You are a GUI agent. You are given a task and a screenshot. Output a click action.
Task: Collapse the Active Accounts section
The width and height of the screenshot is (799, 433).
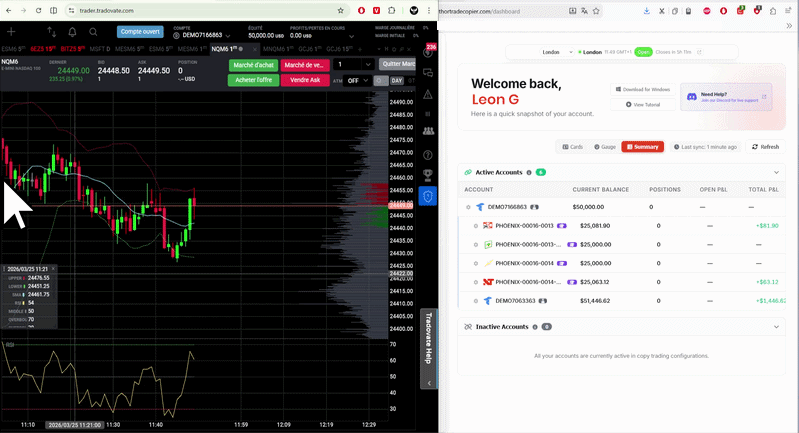click(776, 172)
